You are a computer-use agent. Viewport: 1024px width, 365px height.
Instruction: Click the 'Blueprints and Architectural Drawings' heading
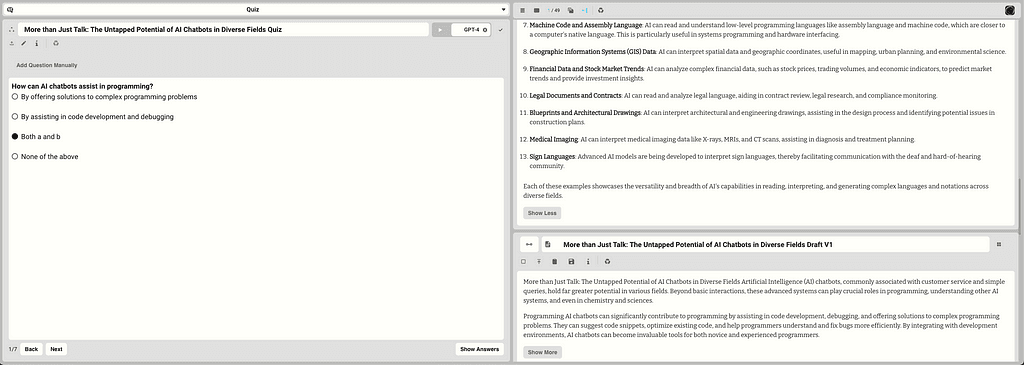(585, 113)
